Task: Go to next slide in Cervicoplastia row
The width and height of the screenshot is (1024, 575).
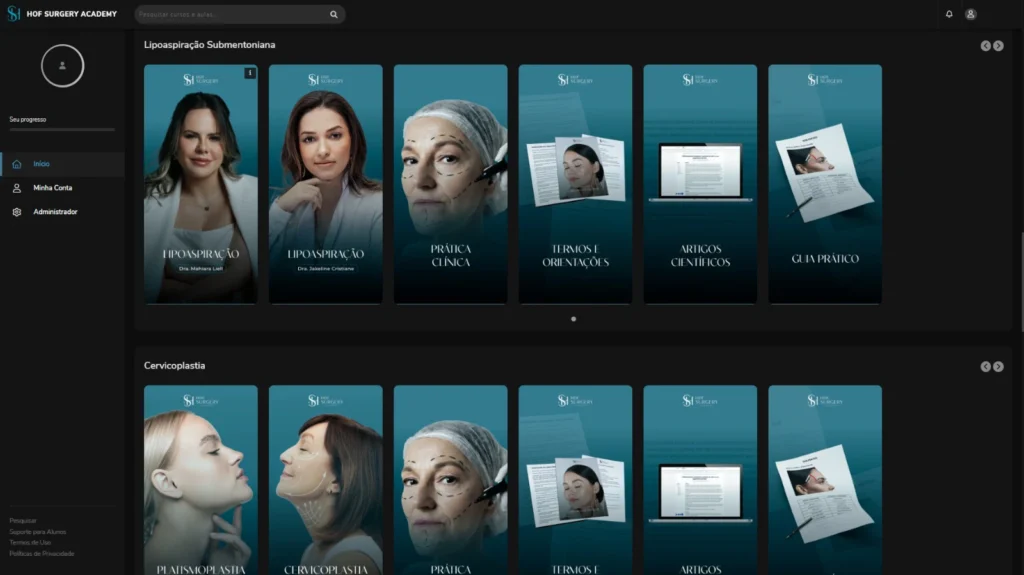Action: coord(999,367)
